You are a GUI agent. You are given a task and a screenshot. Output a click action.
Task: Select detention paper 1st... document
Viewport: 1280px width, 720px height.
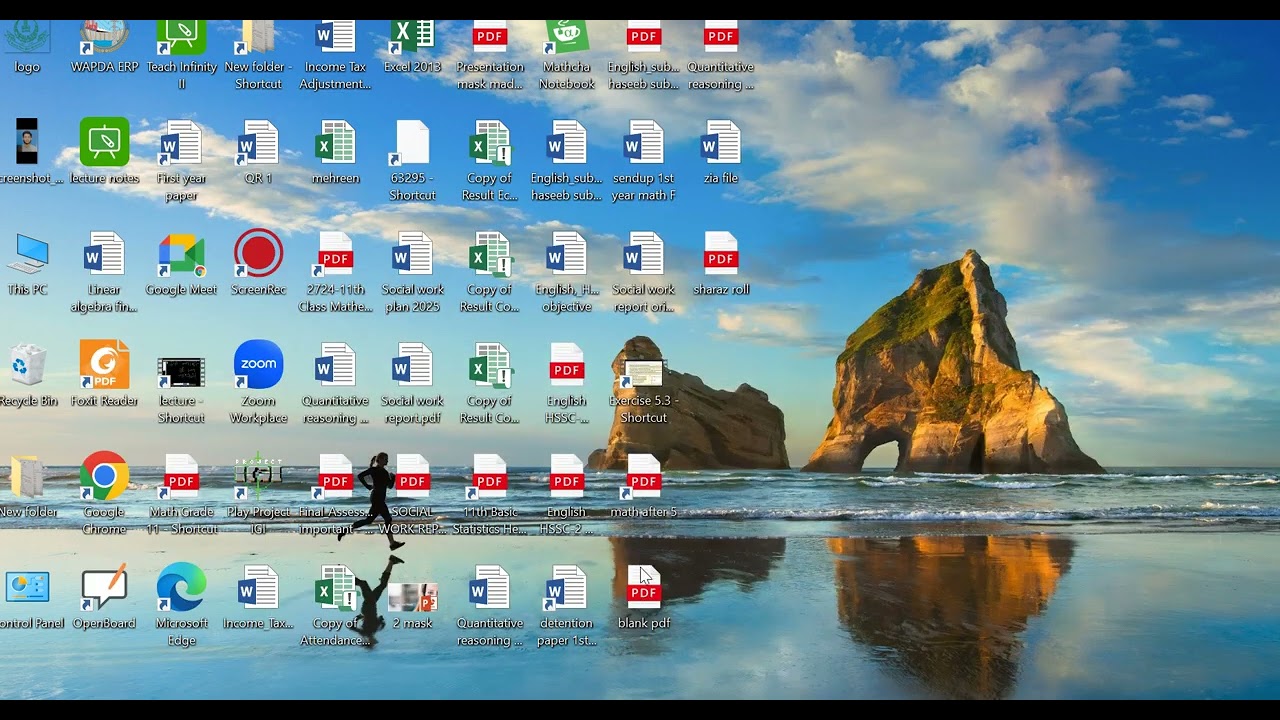point(567,605)
